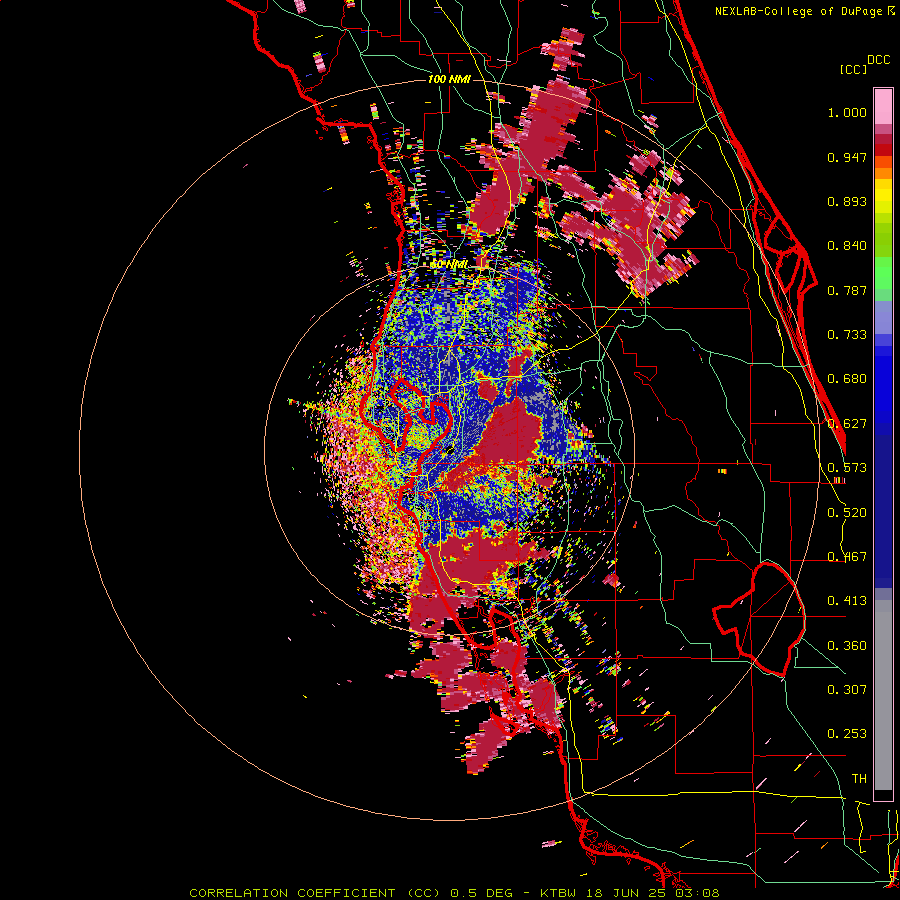
Task: Click the DCC product label
Action: coord(878,60)
